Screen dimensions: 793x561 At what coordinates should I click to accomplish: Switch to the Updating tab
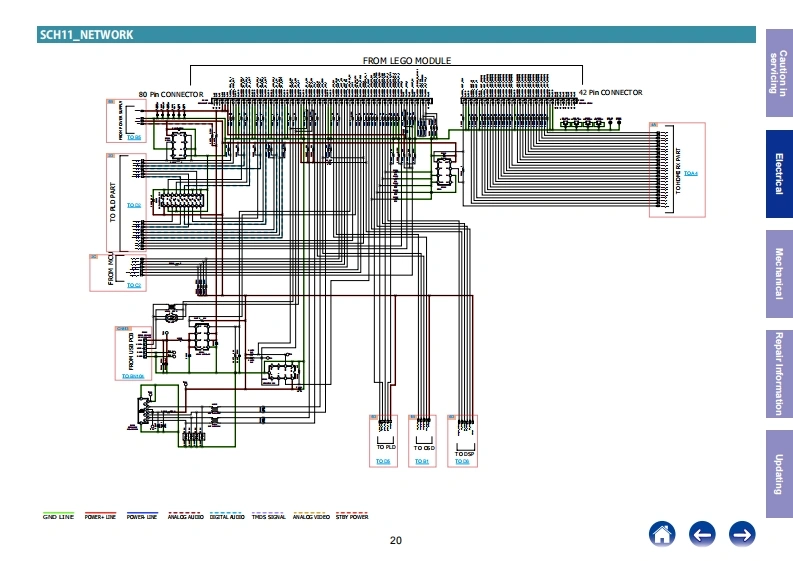779,474
